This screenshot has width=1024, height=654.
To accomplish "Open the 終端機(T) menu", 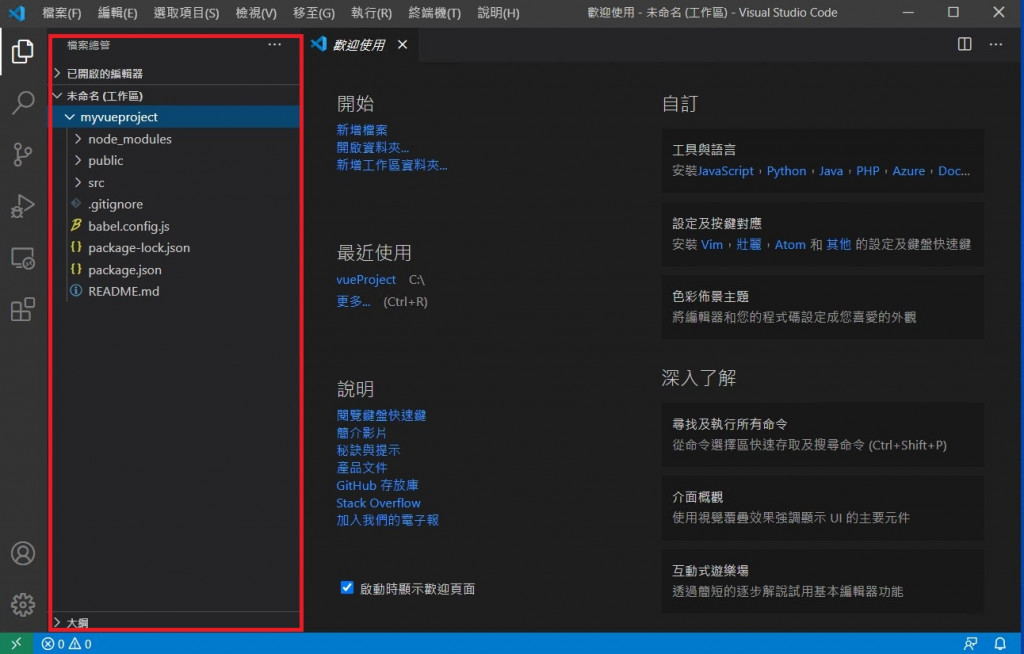I will click(x=434, y=12).
